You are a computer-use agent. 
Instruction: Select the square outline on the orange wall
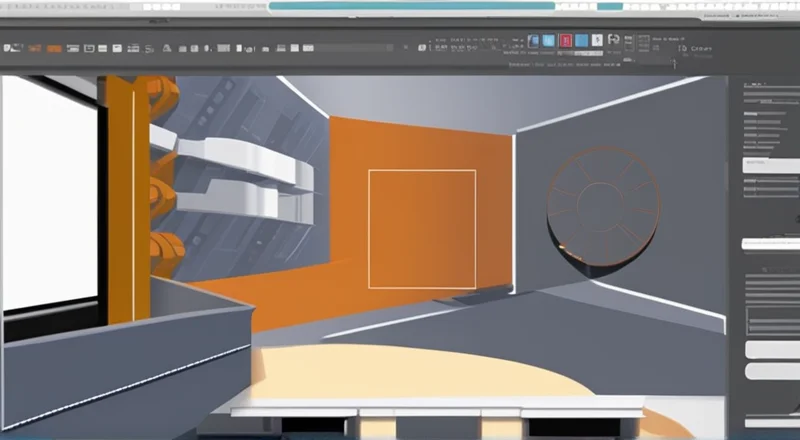421,228
